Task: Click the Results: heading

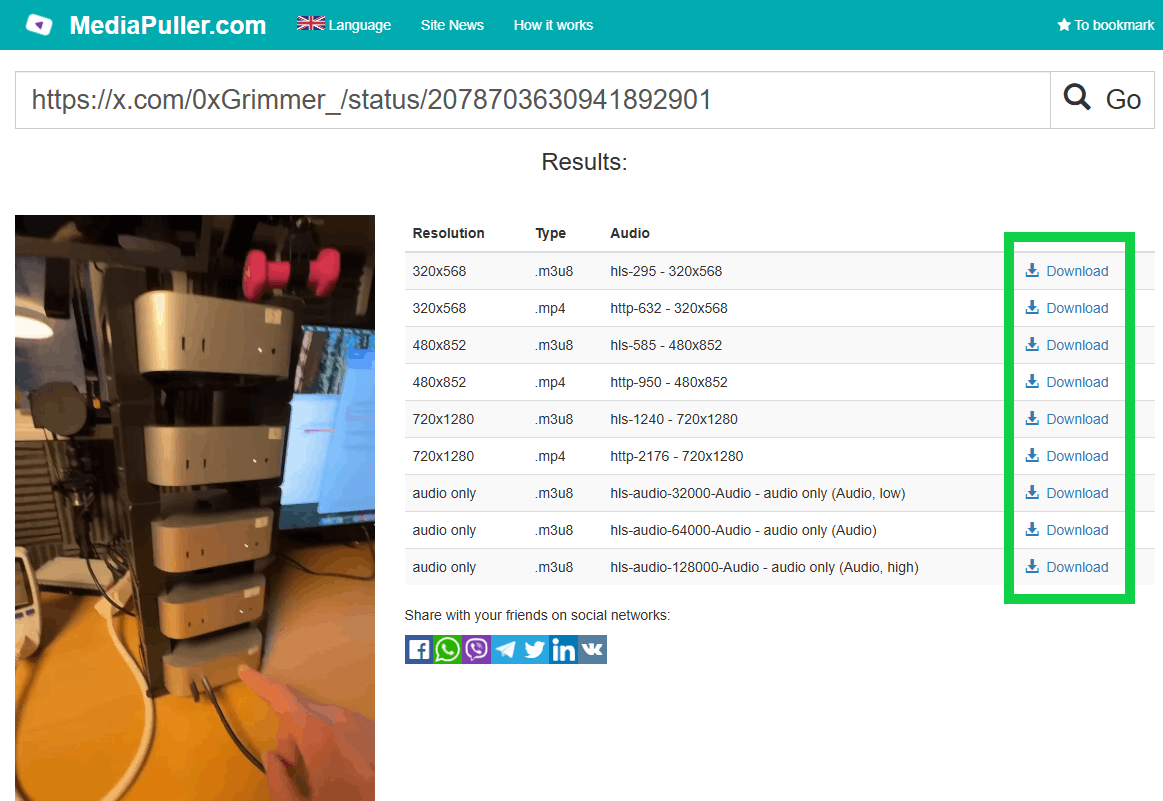Action: [x=584, y=162]
